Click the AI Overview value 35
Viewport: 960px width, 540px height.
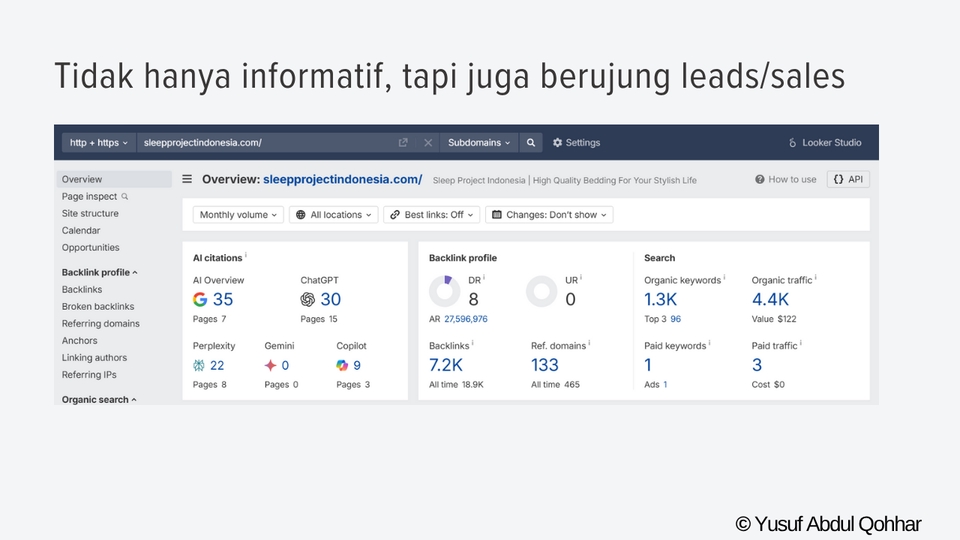[223, 299]
